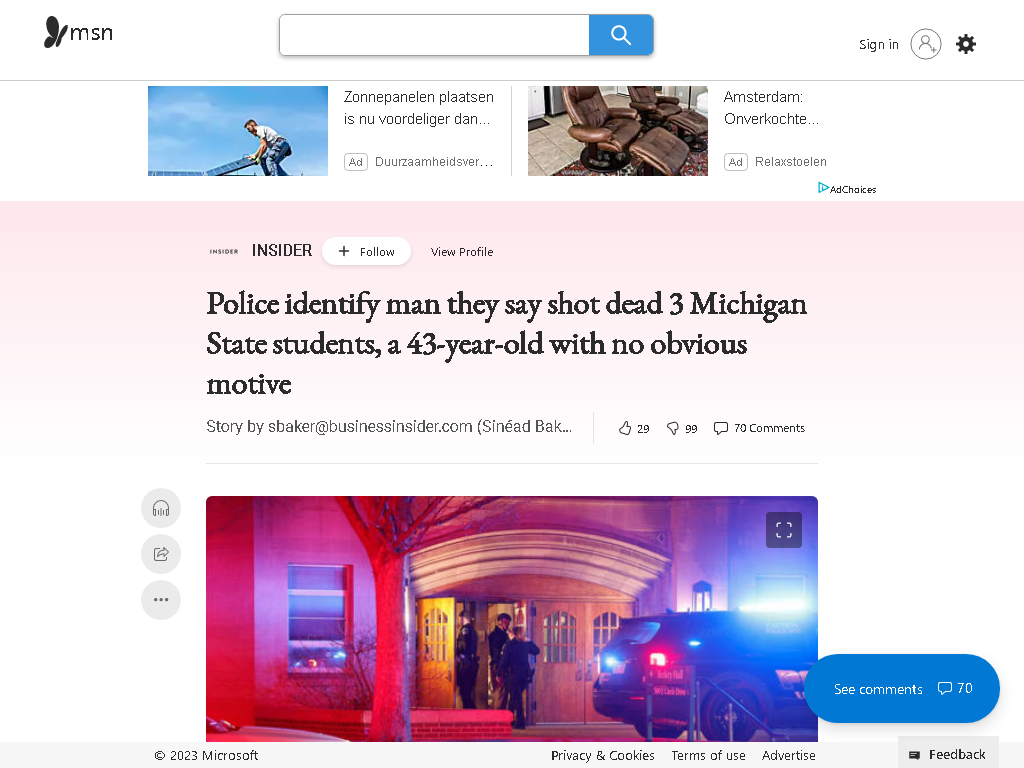Screen dimensions: 1024x768
Task: Expand article image to fullscreen
Action: [x=784, y=530]
